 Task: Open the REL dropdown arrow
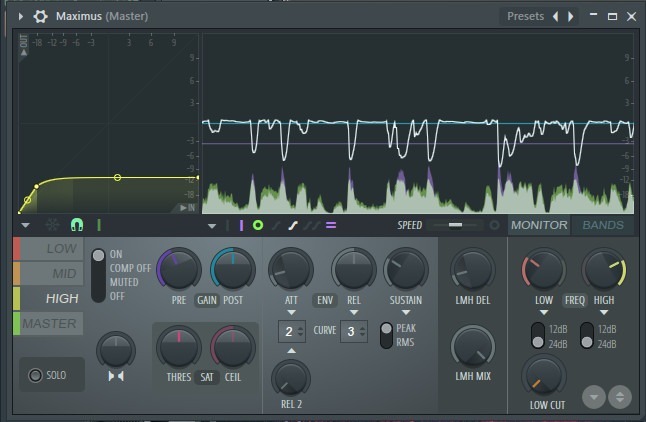pos(353,313)
